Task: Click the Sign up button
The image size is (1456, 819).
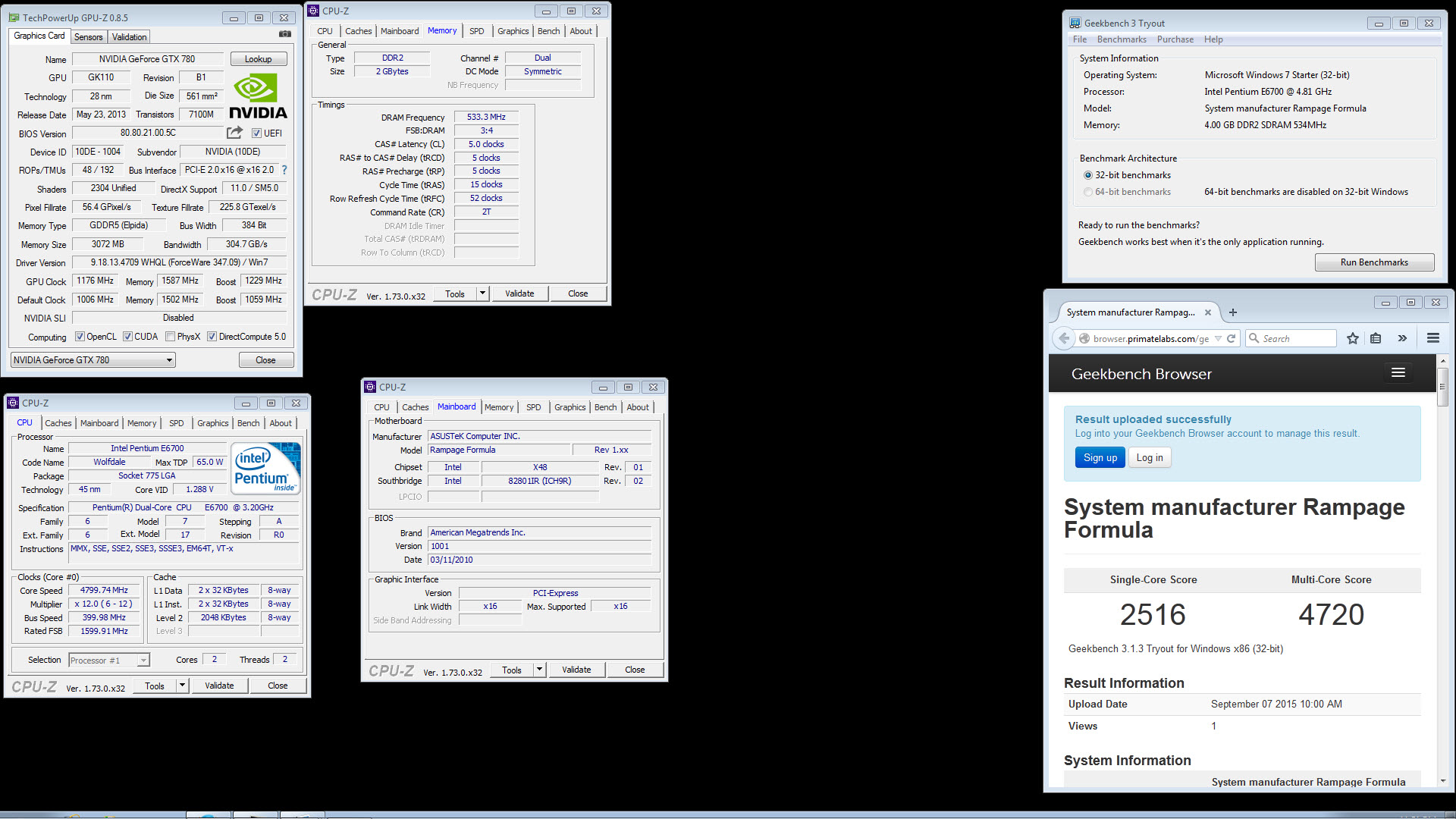Action: [x=1100, y=457]
